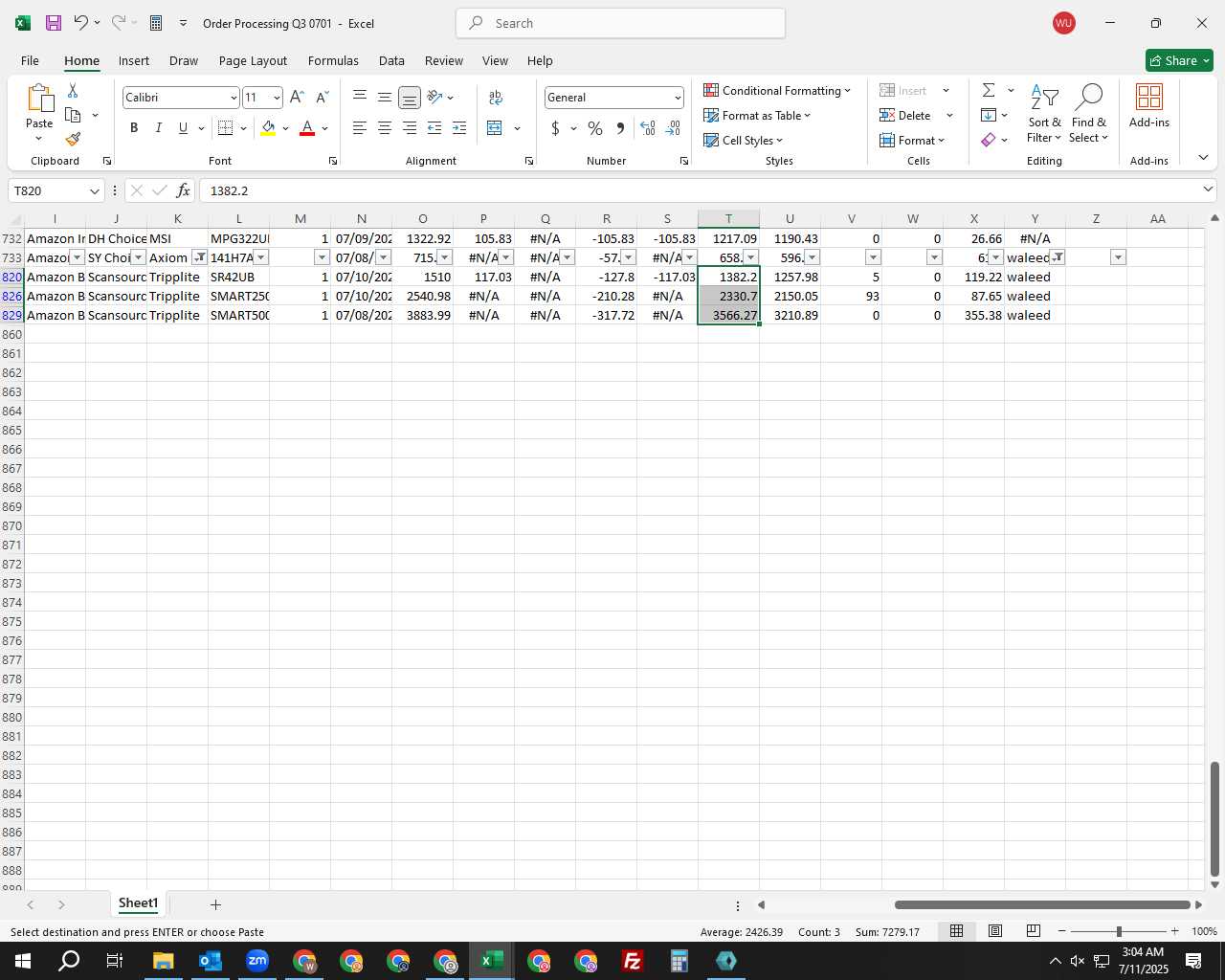Viewport: 1225px width, 980px height.
Task: Open FileZilla from the taskbar
Action: click(x=633, y=961)
